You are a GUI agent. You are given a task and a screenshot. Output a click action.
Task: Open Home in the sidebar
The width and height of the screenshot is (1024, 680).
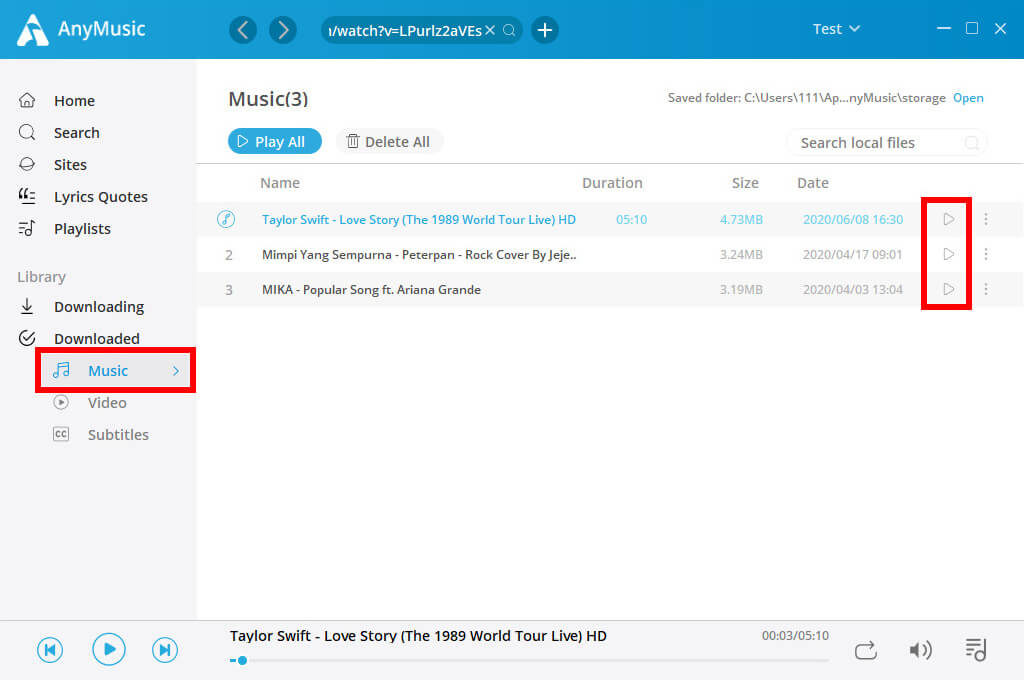[x=74, y=101]
